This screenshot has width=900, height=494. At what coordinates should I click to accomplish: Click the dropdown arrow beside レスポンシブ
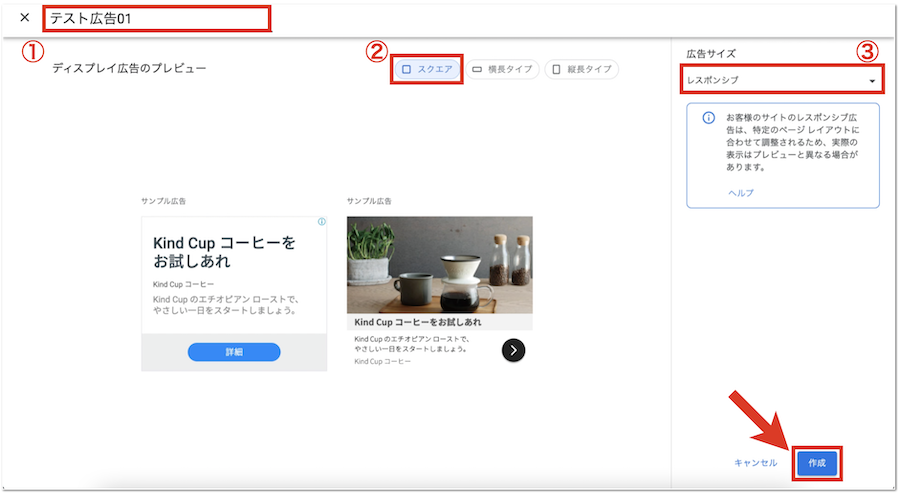point(872,80)
